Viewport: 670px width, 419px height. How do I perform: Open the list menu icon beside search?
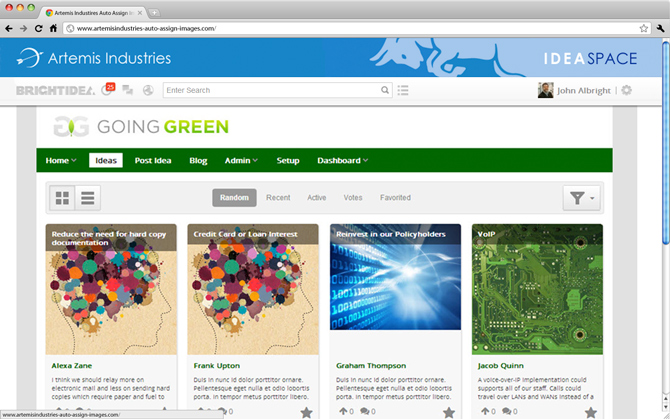click(x=403, y=90)
